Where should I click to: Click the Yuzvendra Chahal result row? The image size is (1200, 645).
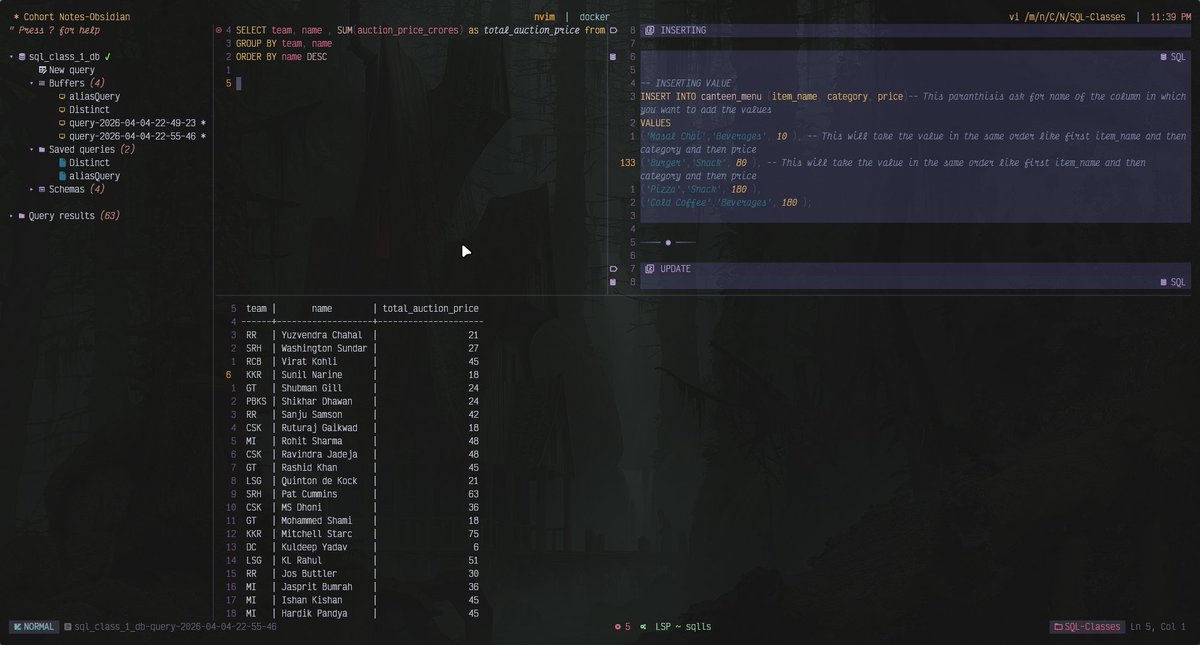[x=362, y=335]
